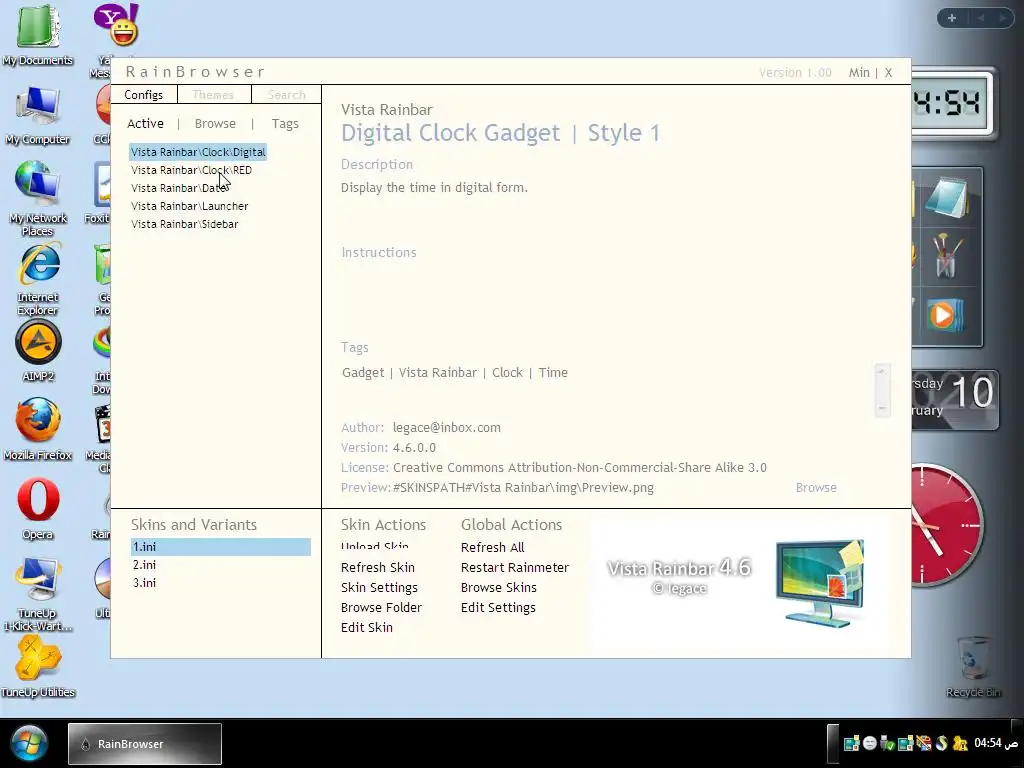Click the yellow messenger users tray icon

(x=959, y=743)
